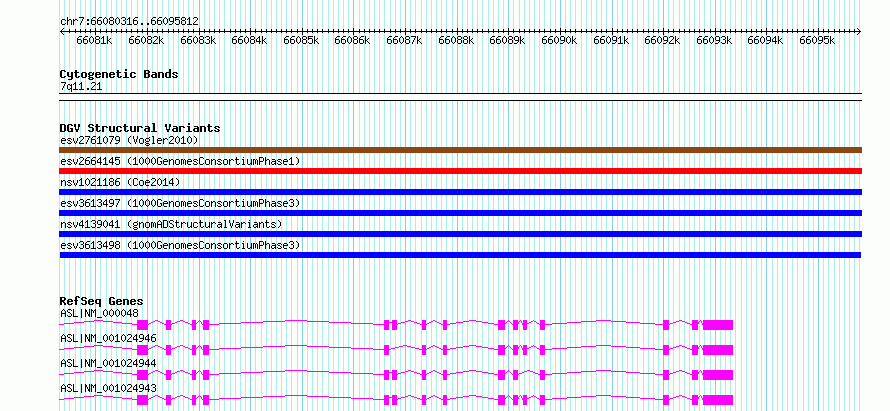Click the brown esv2761079 variant bar

pos(461,150)
